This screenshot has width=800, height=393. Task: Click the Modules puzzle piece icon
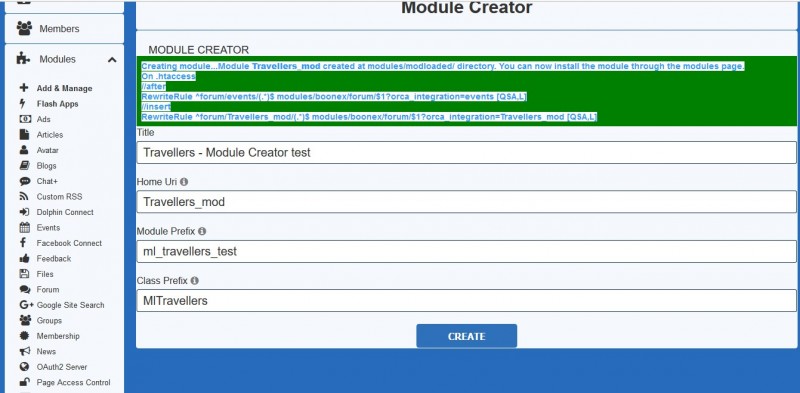(23, 59)
